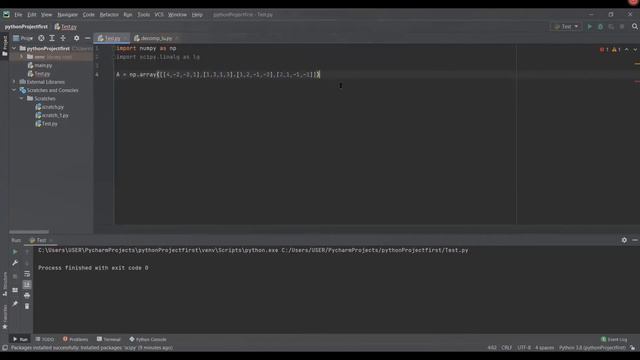This screenshot has height=360, width=640.
Task: Toggle soft-wrap in Run console
Action: 27,273
